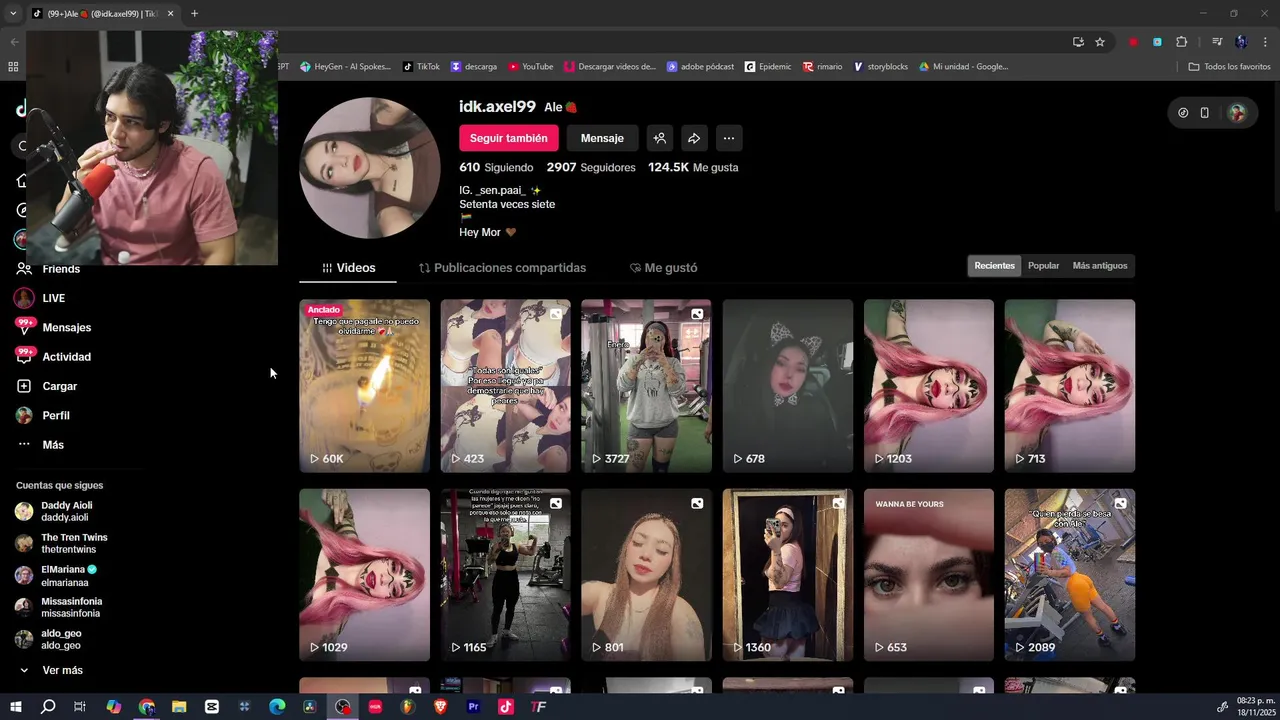Click 2907 Seguidores count
The height and width of the screenshot is (720, 1280).
pyautogui.click(x=591, y=167)
